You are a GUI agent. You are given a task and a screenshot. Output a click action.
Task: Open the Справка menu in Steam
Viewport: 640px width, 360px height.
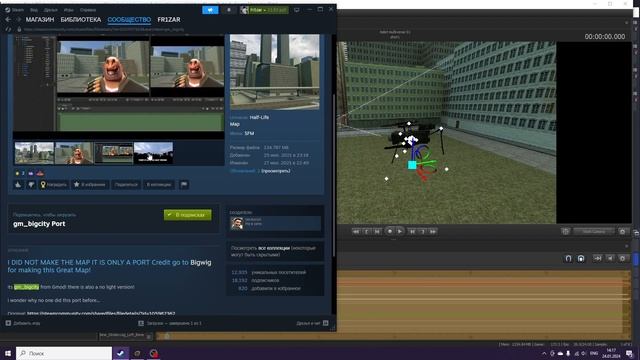[88, 10]
